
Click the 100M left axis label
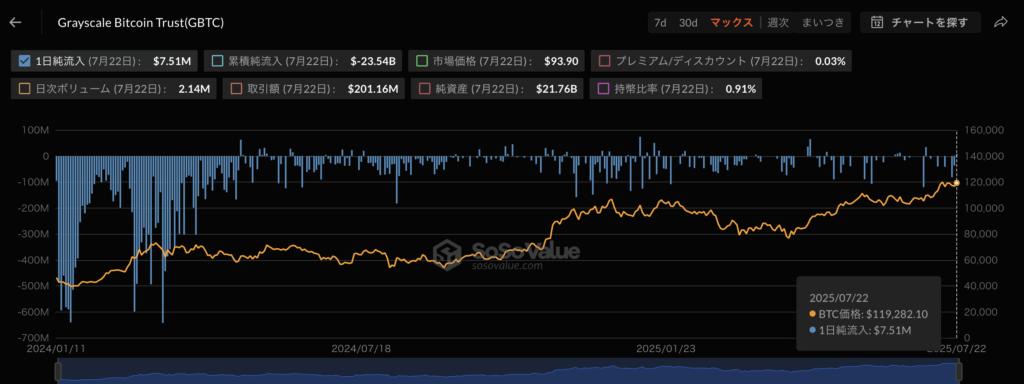click(36, 131)
